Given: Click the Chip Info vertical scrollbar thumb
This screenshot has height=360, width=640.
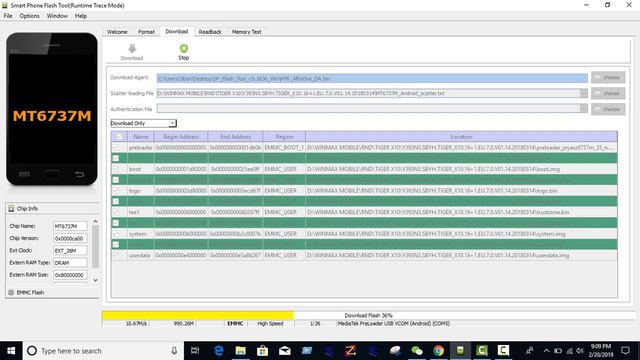Looking at the screenshot, I should pyautogui.click(x=96, y=246).
